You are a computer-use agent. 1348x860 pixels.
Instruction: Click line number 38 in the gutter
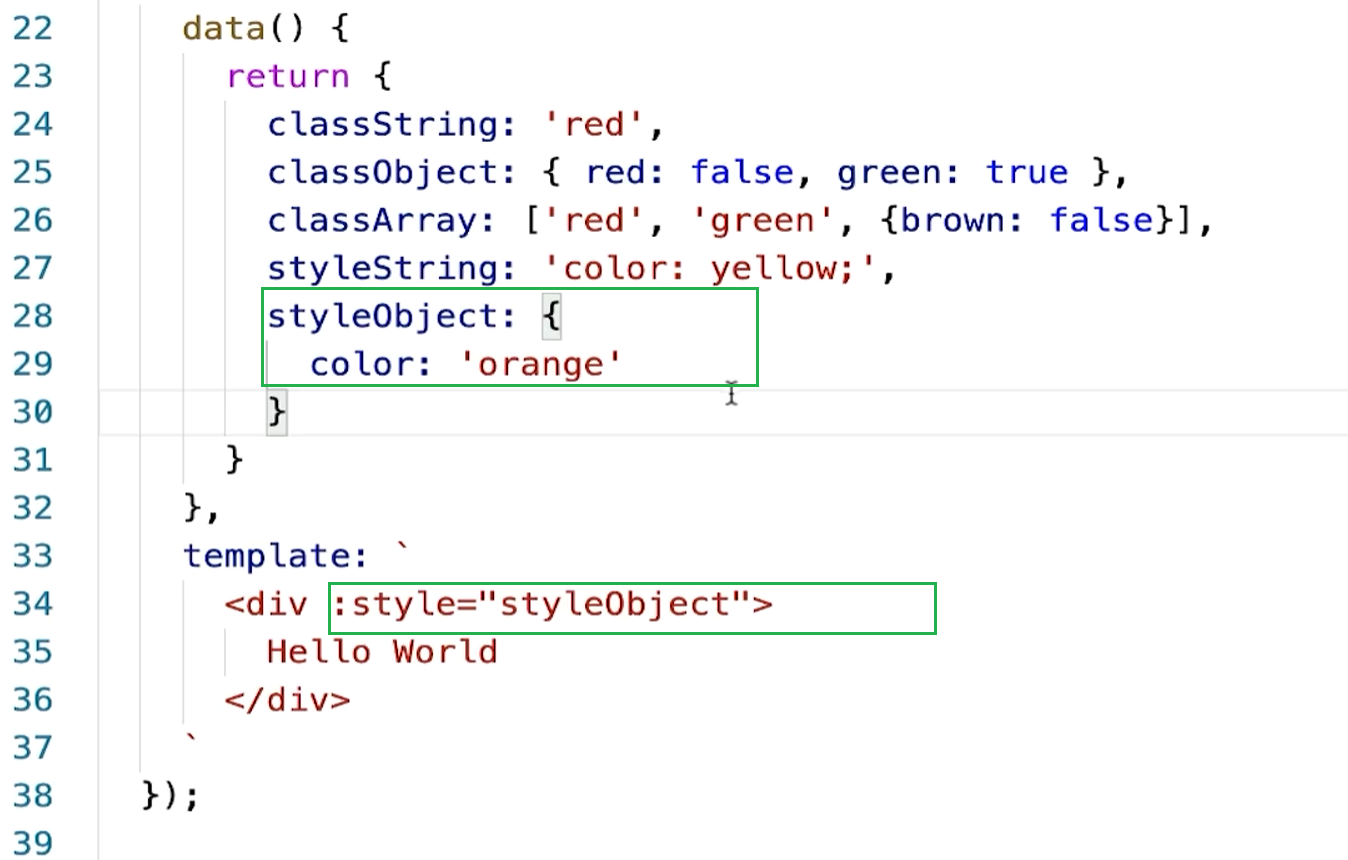coord(32,796)
